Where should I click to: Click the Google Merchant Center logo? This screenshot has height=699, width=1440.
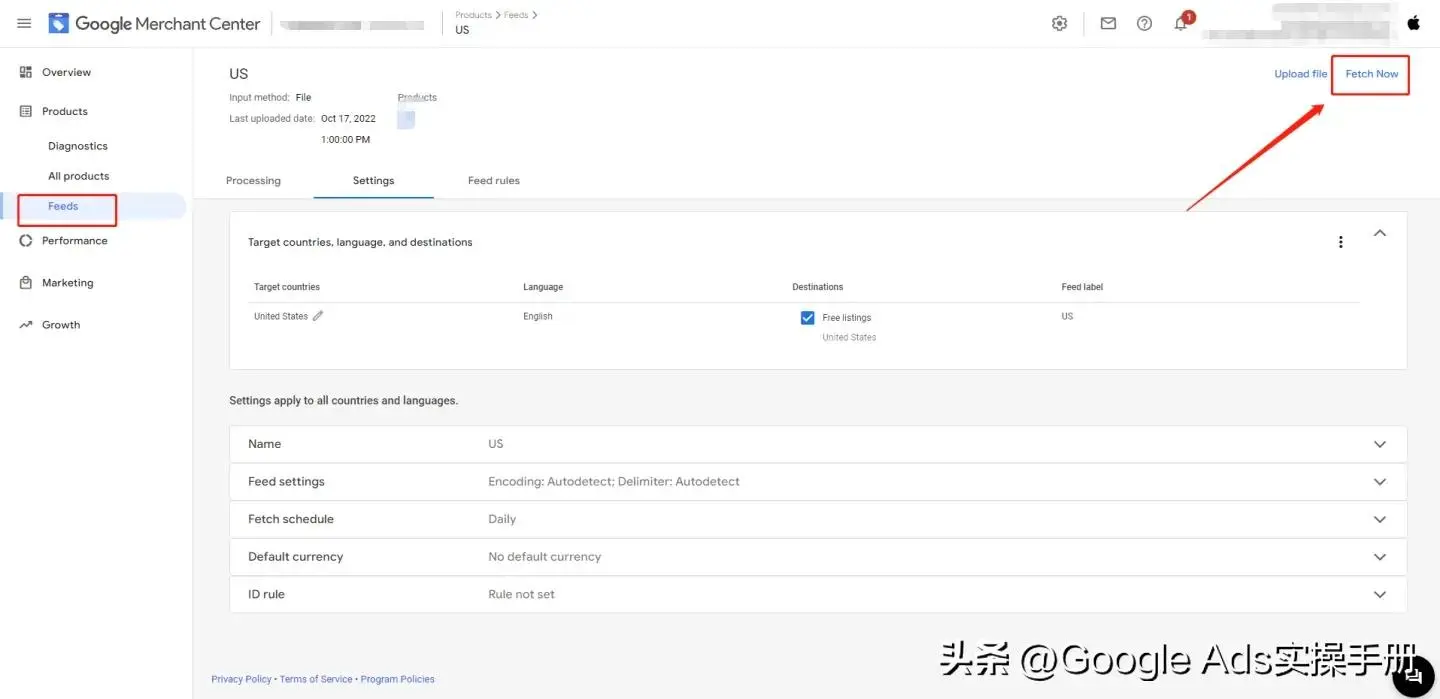(x=155, y=23)
